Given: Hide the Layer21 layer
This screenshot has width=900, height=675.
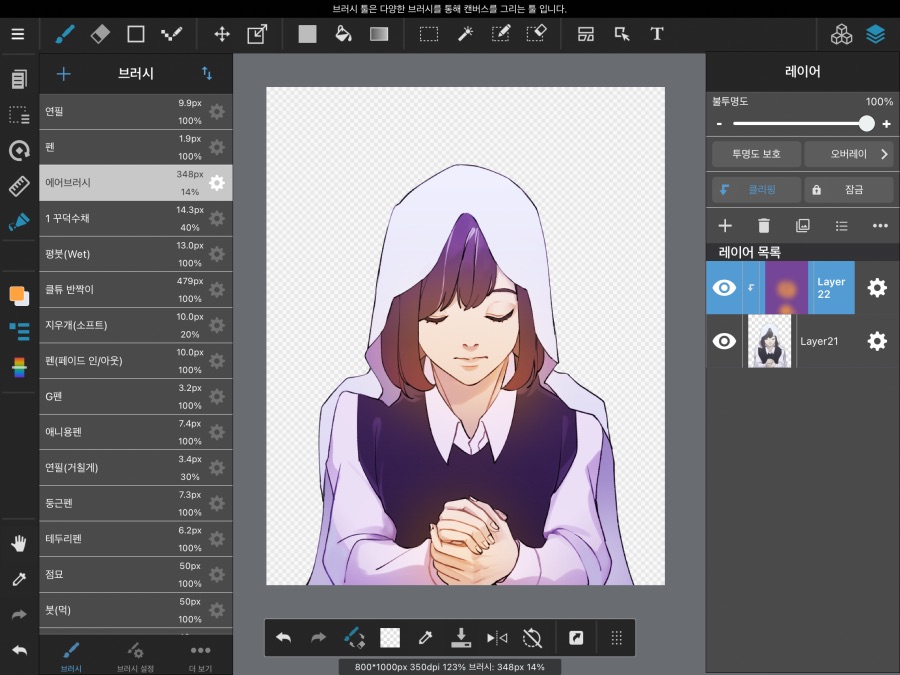Looking at the screenshot, I should [724, 341].
